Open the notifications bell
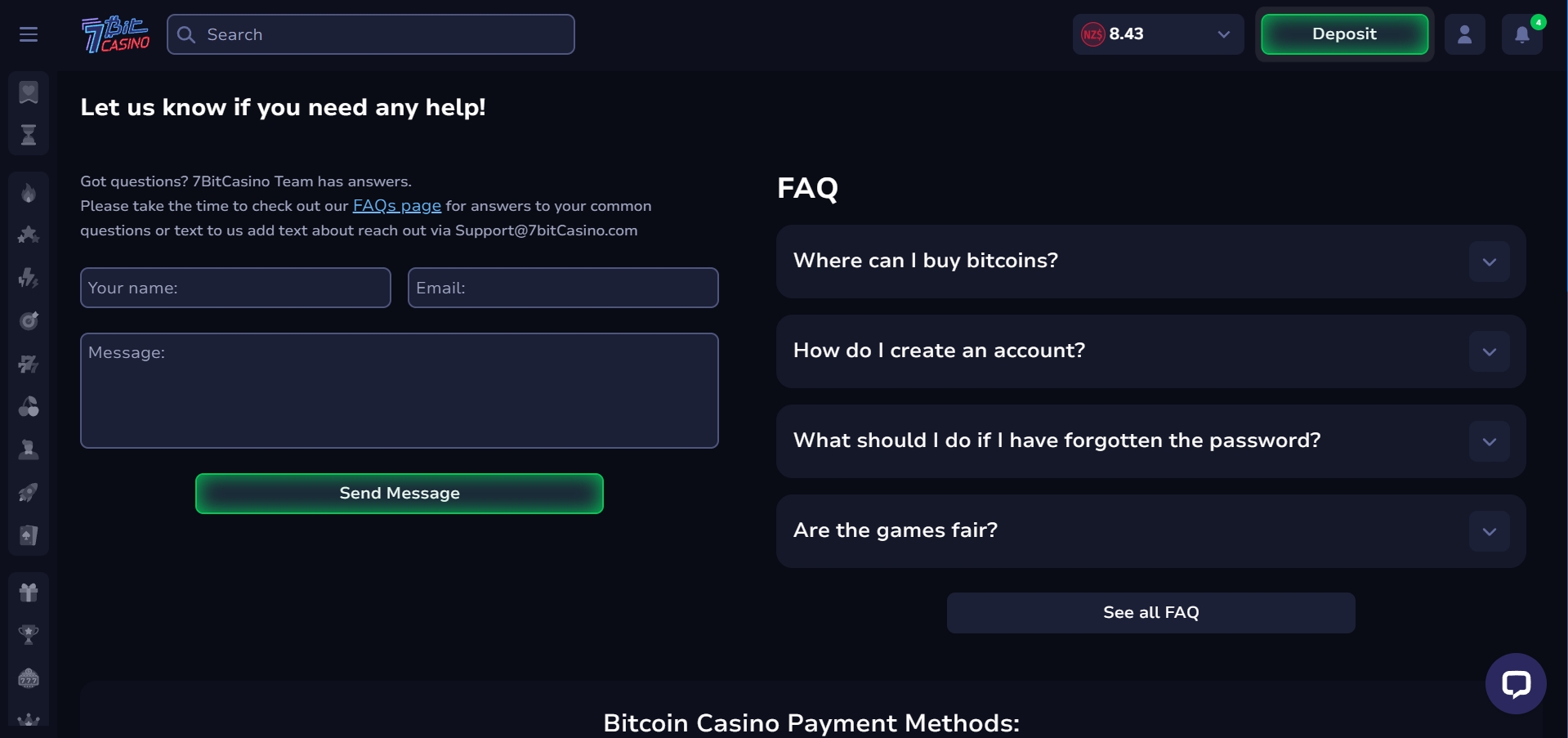The width and height of the screenshot is (1568, 738). point(1522,34)
